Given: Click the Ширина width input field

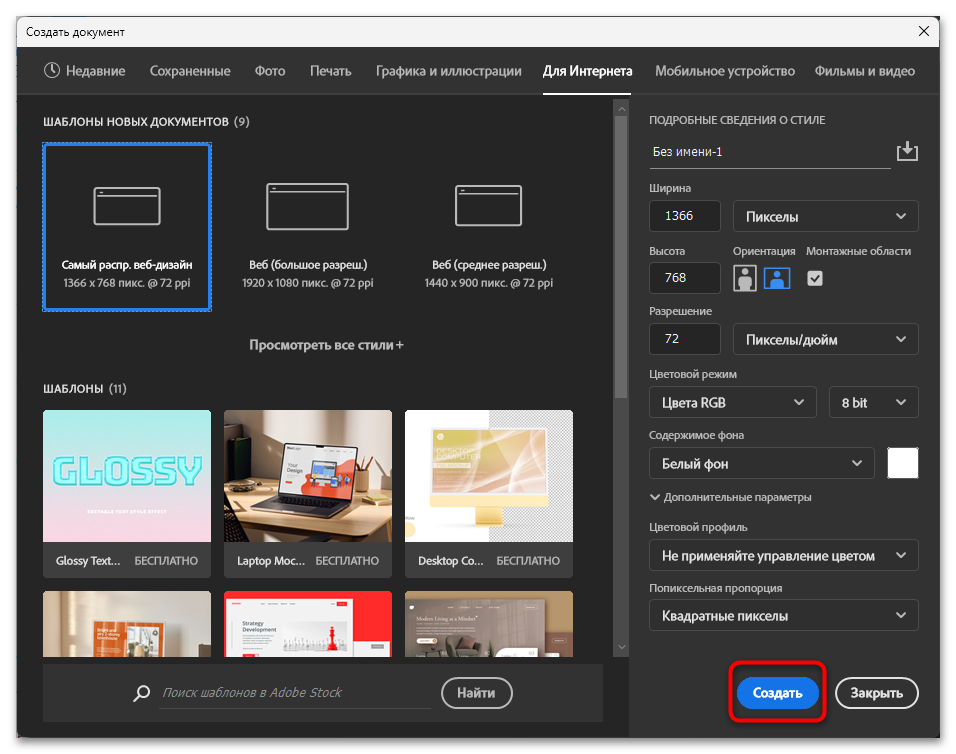Looking at the screenshot, I should tap(684, 216).
